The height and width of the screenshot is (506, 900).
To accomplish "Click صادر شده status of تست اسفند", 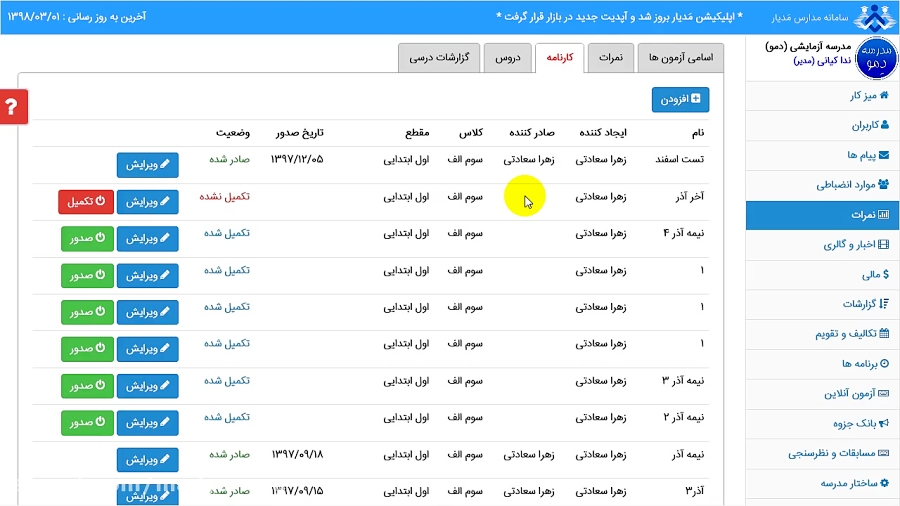I will pyautogui.click(x=230, y=159).
